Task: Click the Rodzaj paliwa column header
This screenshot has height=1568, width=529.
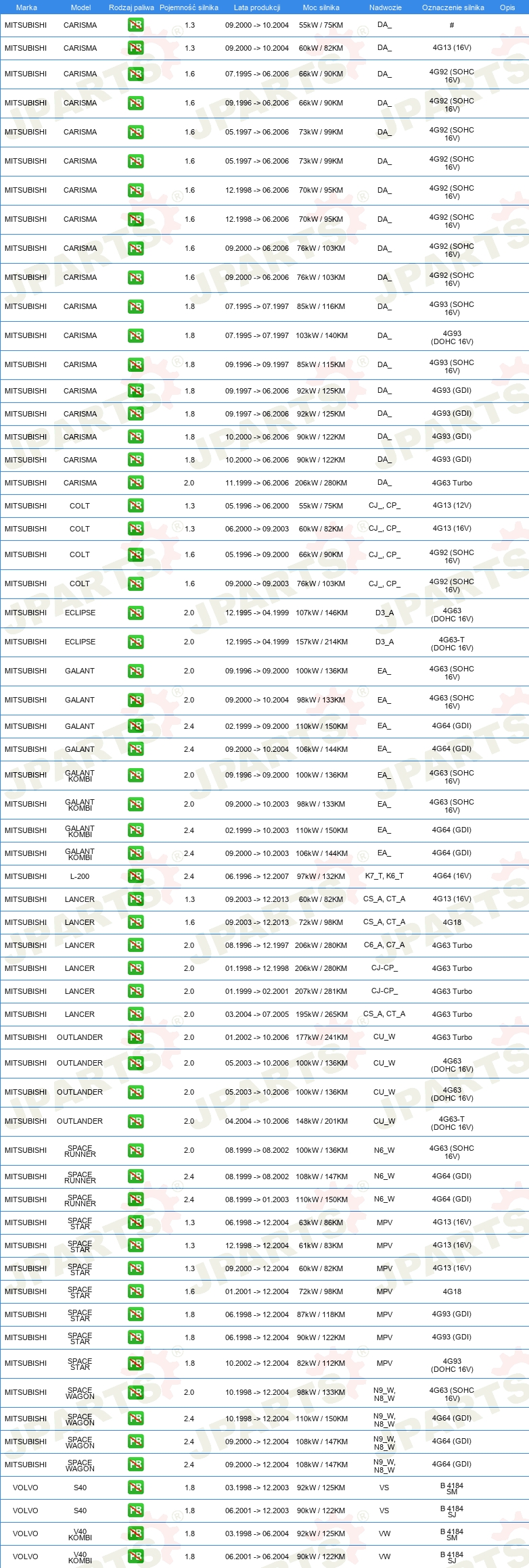Action: coord(131,7)
